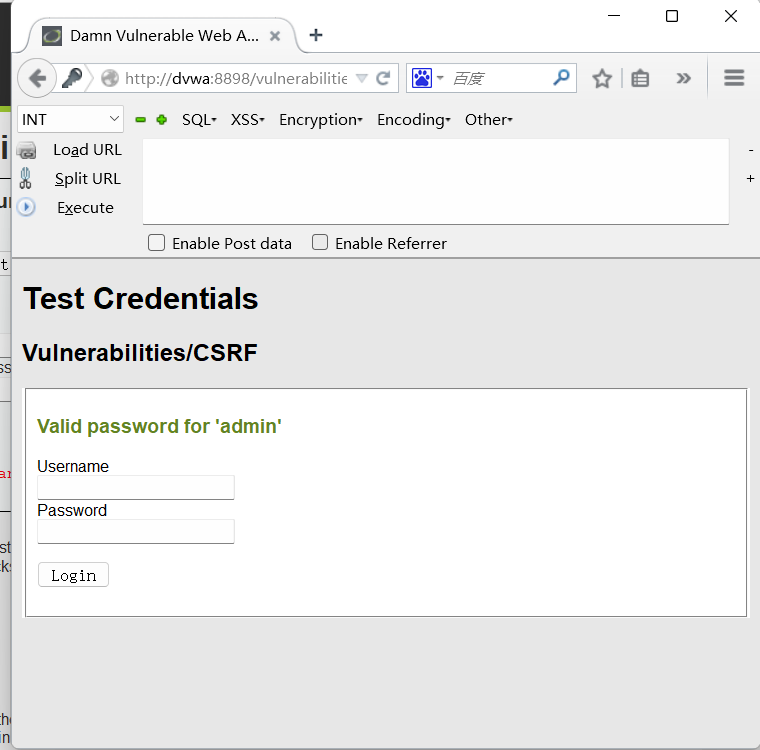Click the globe site identity icon
The width and height of the screenshot is (760, 750).
click(x=110, y=78)
